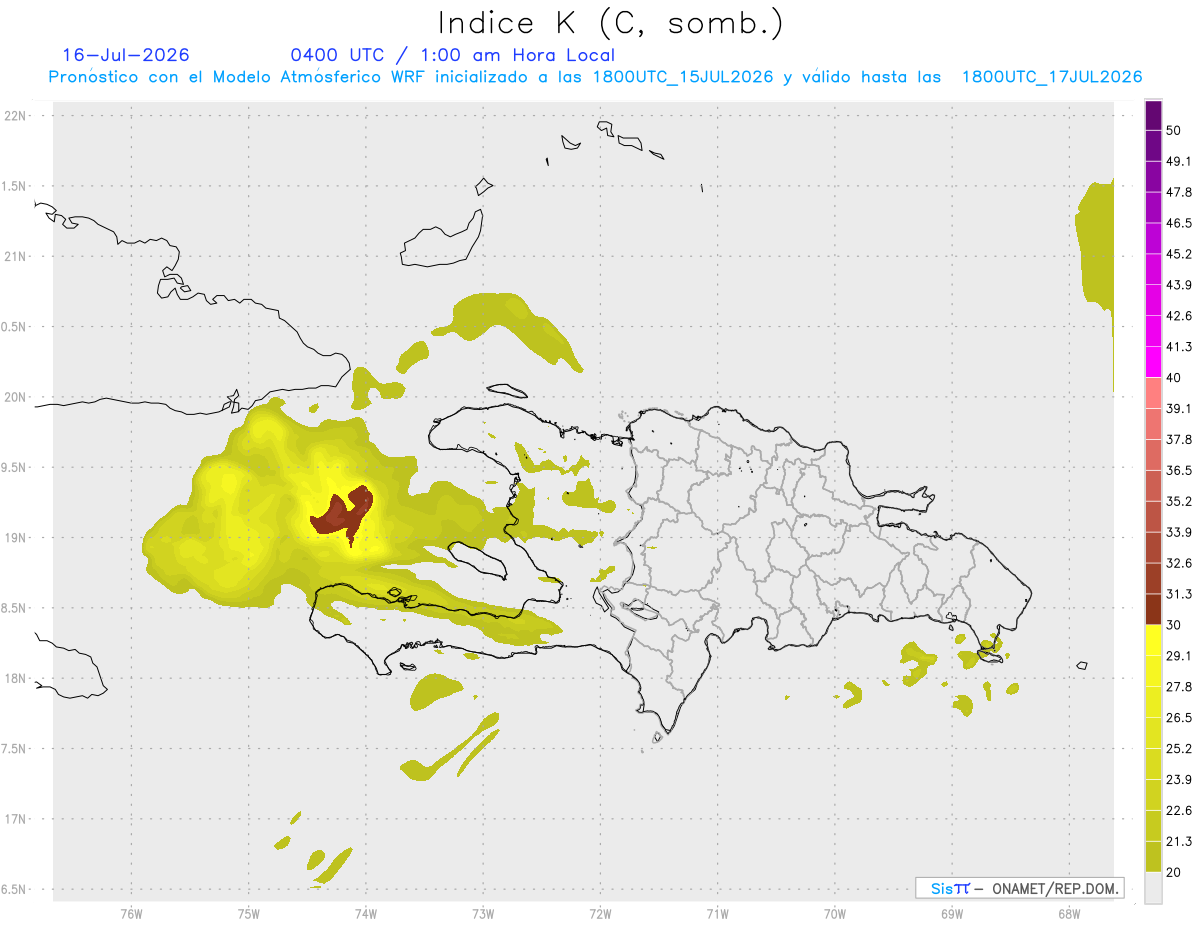Click the "18N" latitude label
Viewport: 1200px width, 927px height.
(x=15, y=679)
